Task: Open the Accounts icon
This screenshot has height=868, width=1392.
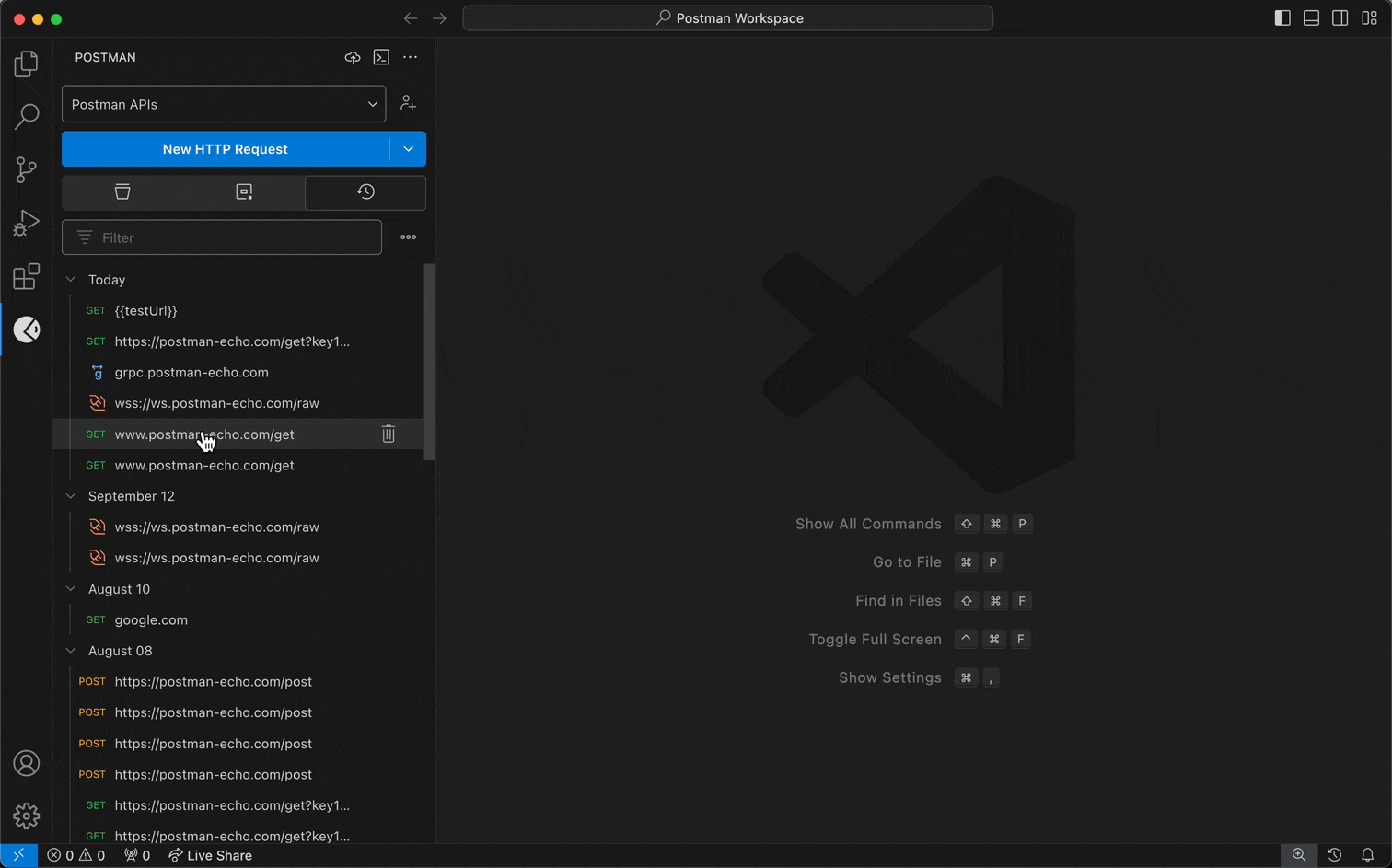Action: tap(27, 763)
